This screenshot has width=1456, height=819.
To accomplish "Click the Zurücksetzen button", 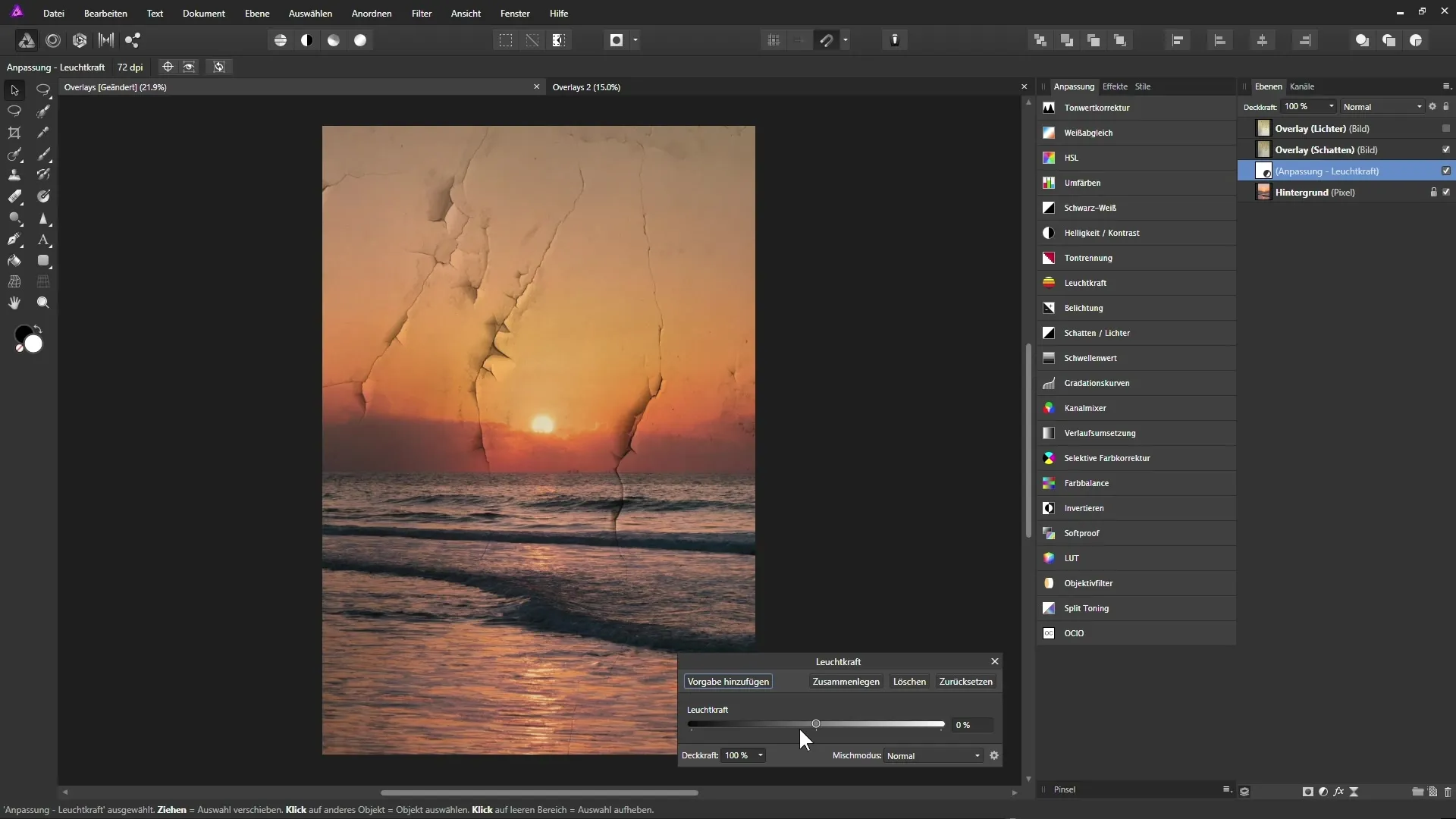I will 965,682.
